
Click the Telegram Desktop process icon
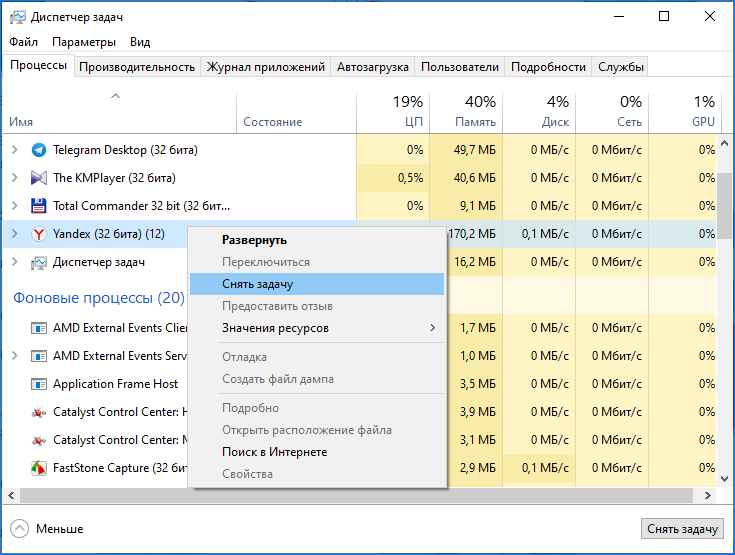[x=39, y=150]
